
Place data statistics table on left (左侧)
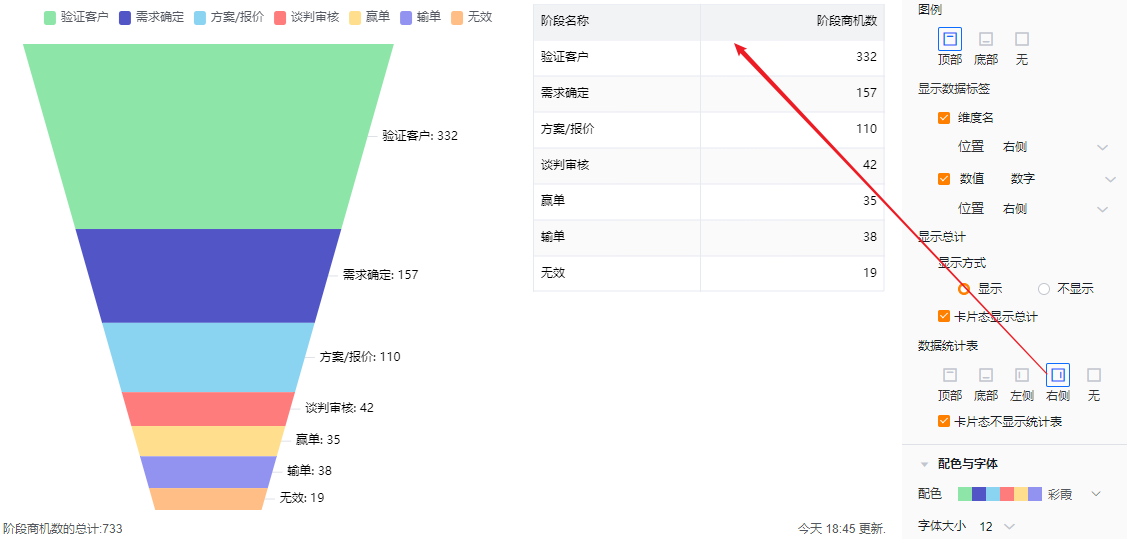tap(1022, 375)
